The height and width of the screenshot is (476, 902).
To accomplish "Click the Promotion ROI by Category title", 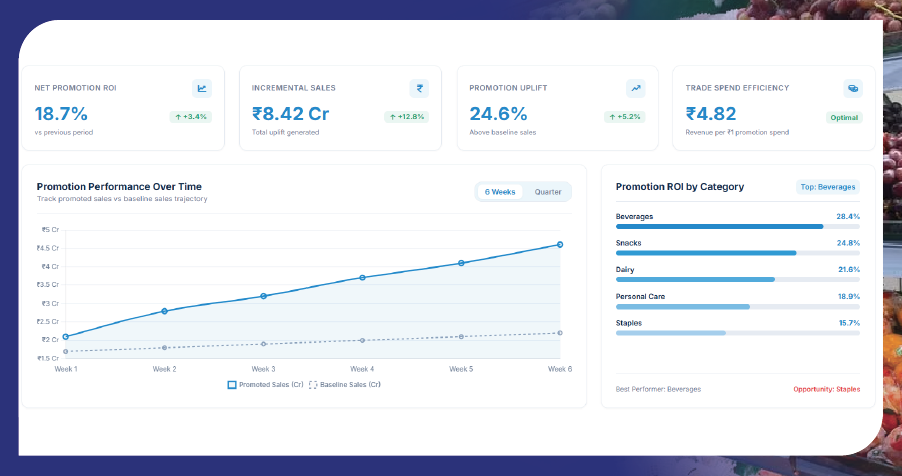I will click(x=680, y=186).
